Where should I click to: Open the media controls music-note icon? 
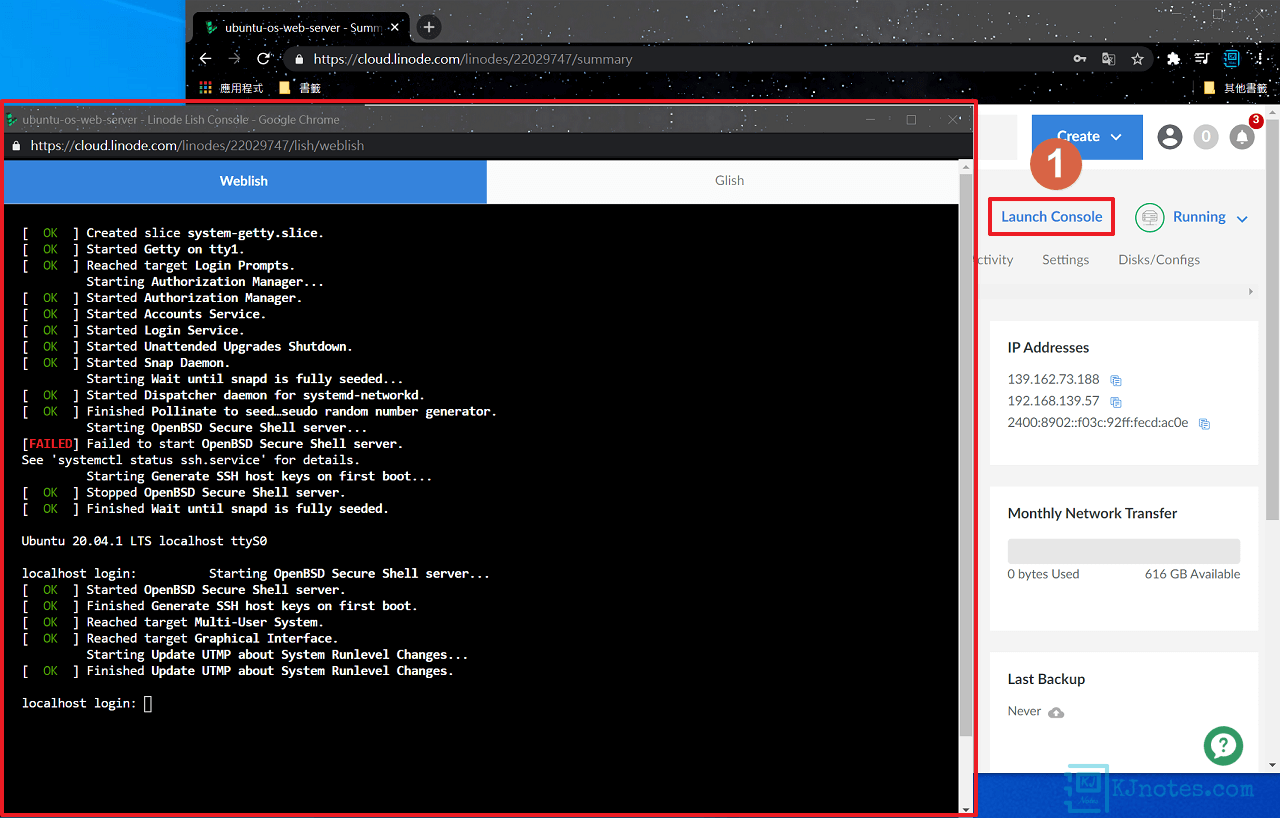click(x=1203, y=59)
